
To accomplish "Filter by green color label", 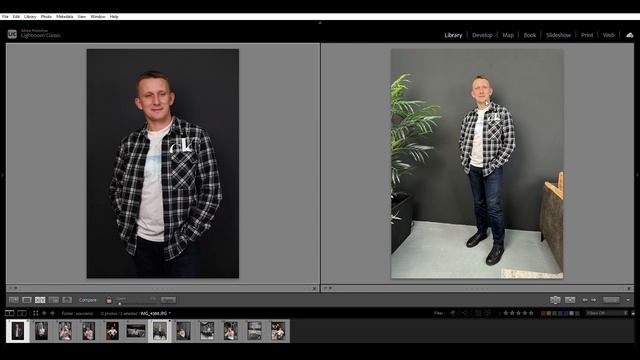I will pos(555,313).
